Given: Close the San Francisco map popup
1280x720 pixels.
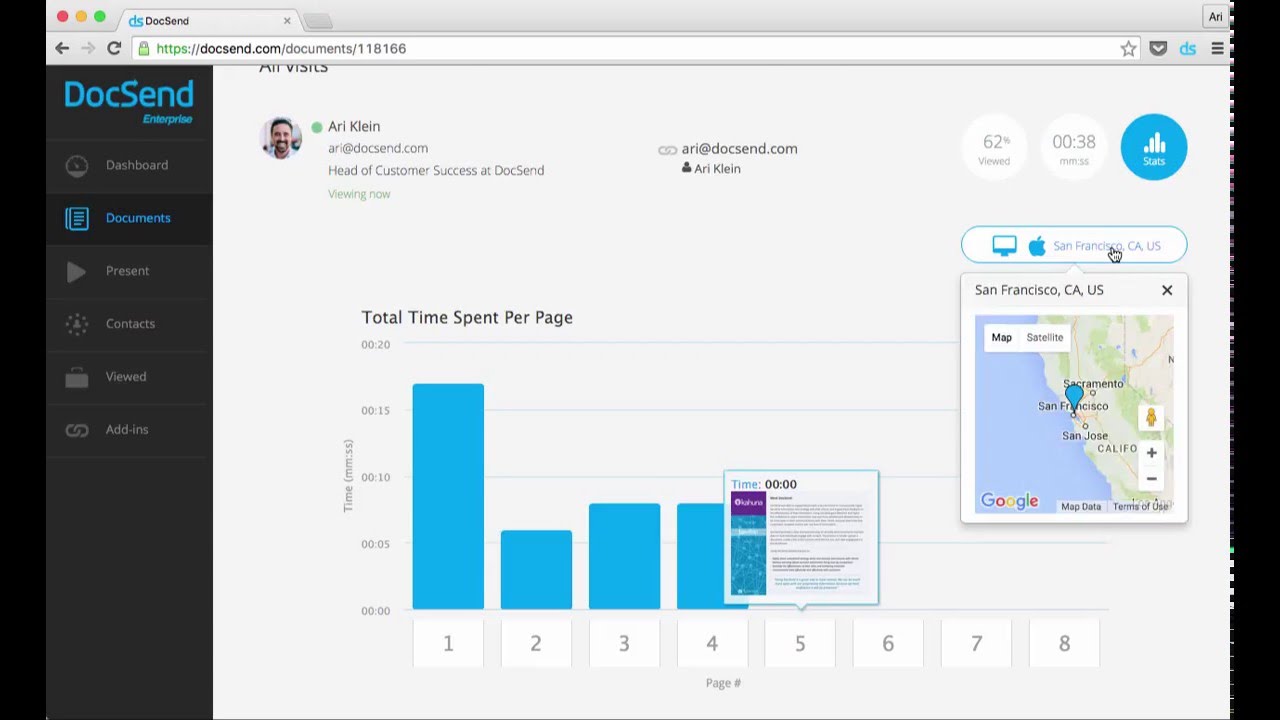Looking at the screenshot, I should 1166,290.
